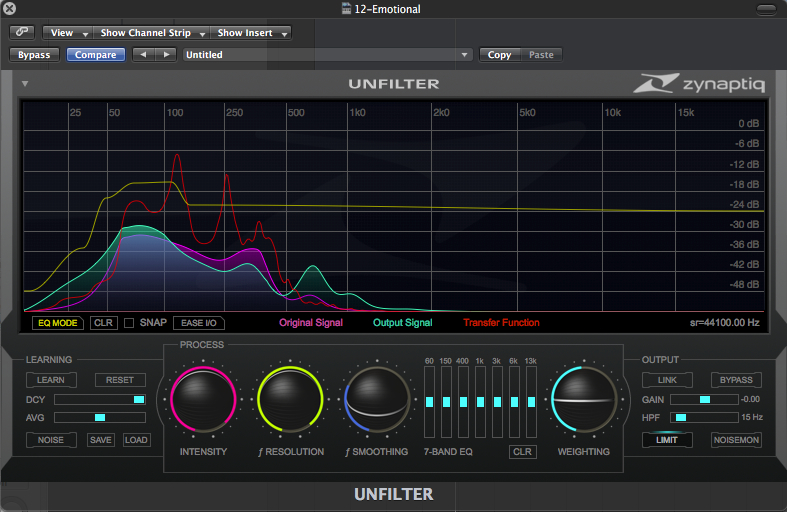
Task: Clear the 7-band EQ with CLR
Action: click(522, 451)
